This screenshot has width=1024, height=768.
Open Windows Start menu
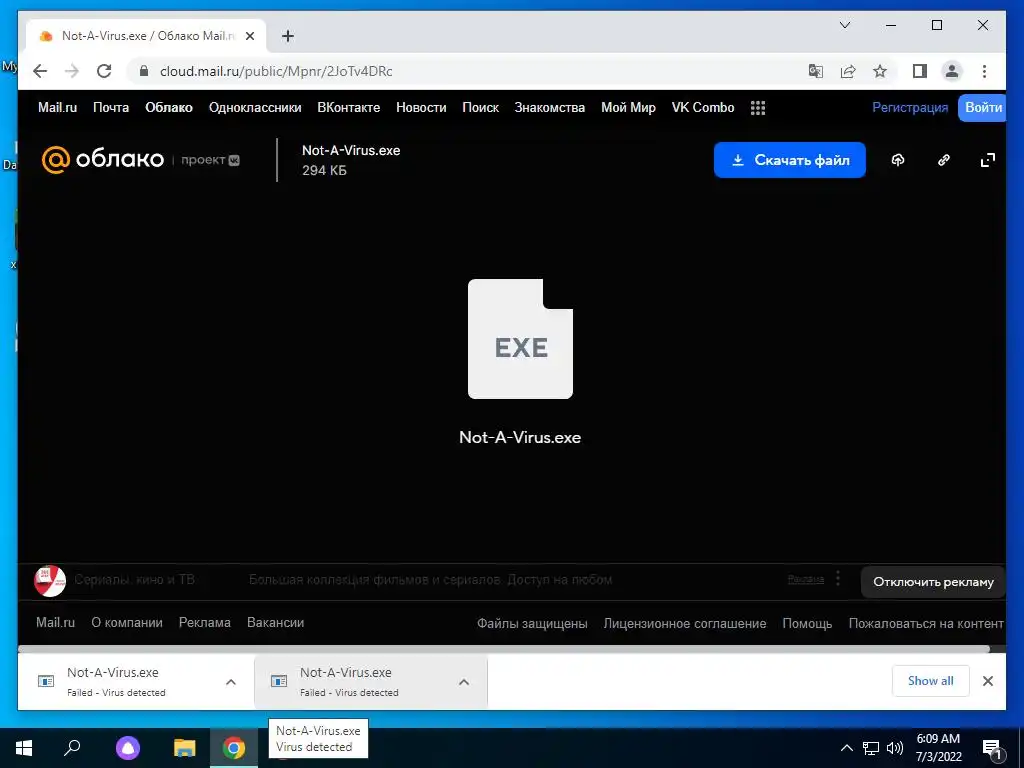coord(24,748)
